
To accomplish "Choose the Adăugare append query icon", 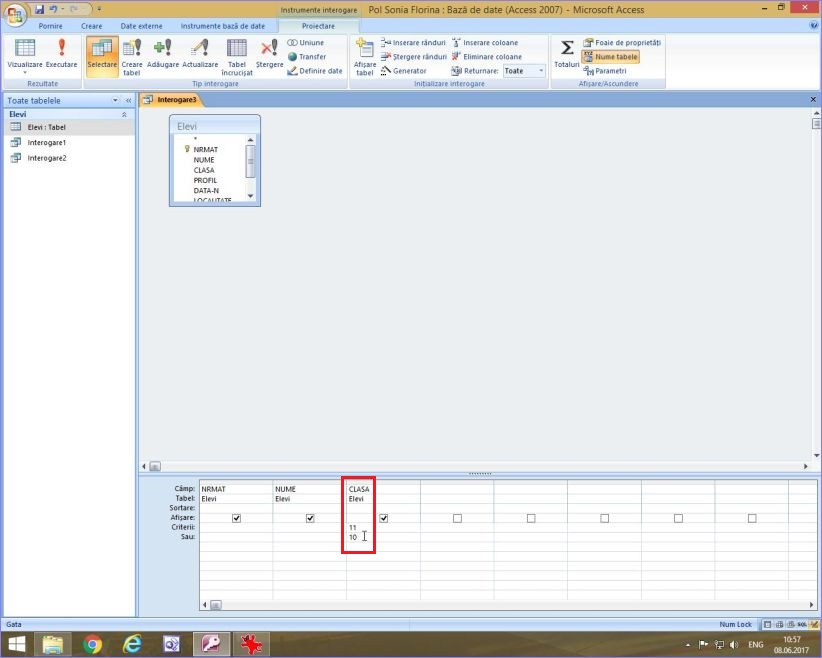I will coord(162,54).
